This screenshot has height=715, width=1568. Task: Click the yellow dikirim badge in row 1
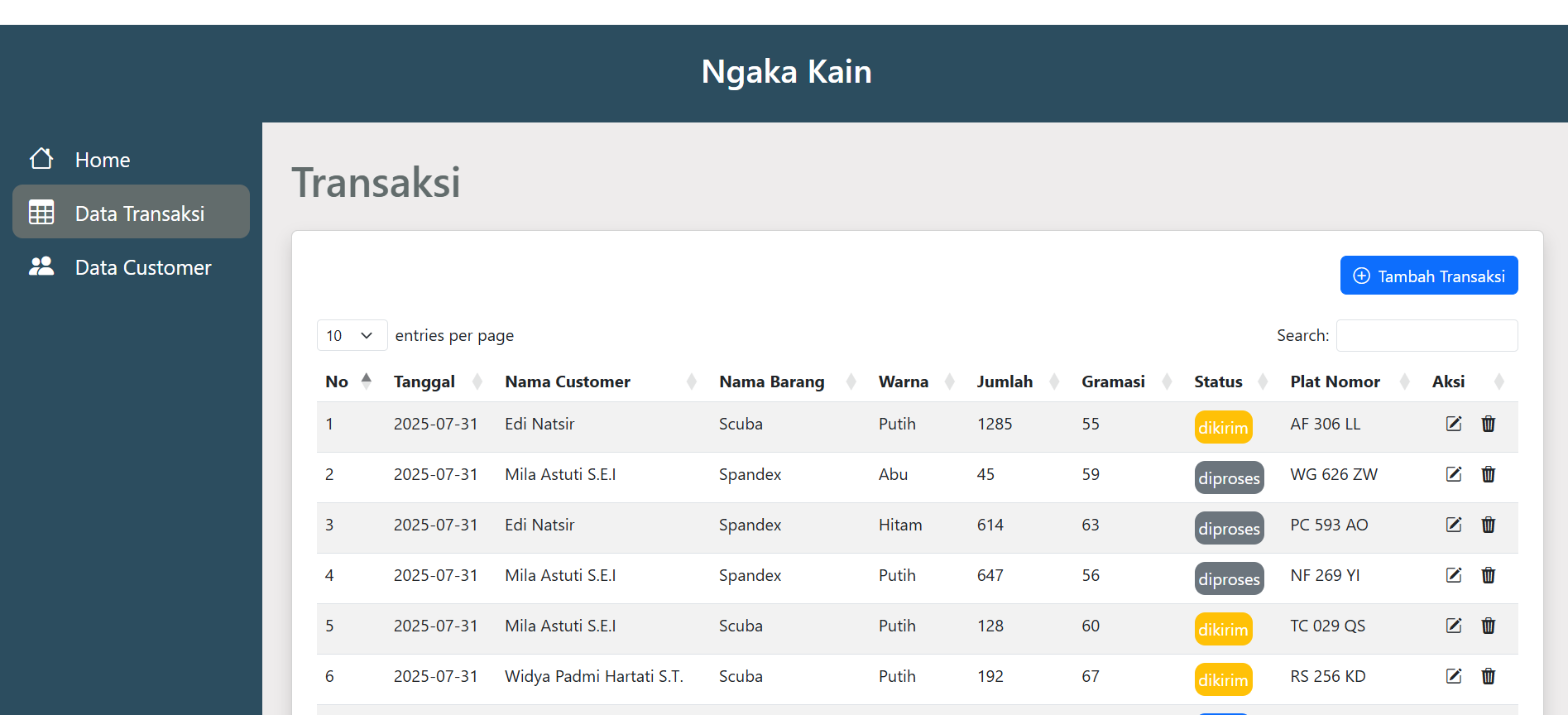pos(1223,427)
